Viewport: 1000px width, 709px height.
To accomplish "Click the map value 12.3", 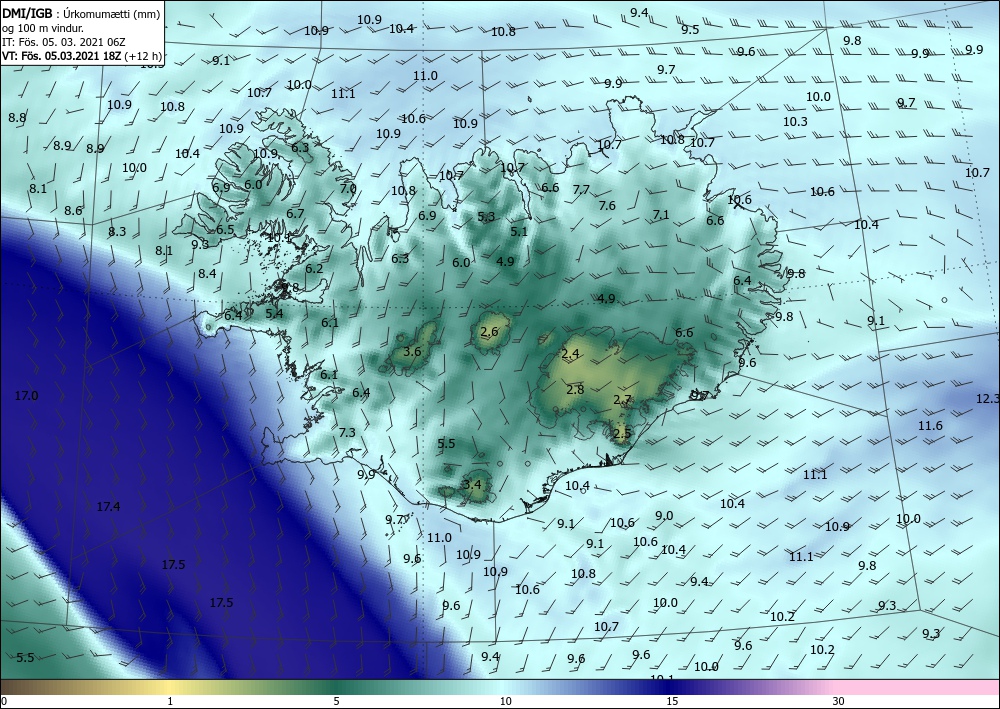I will click(x=987, y=398).
